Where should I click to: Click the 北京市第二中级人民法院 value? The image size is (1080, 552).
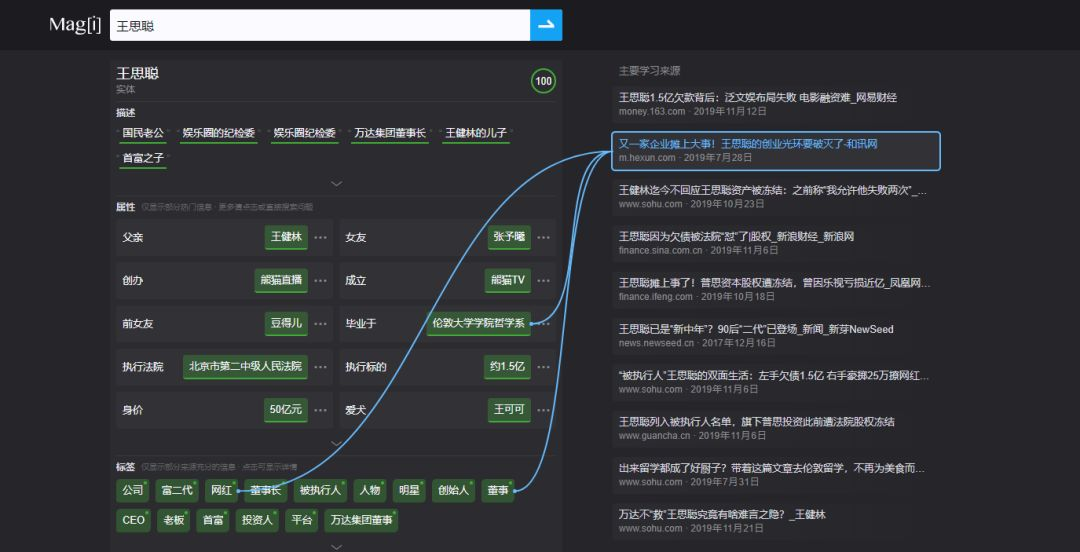click(x=245, y=367)
